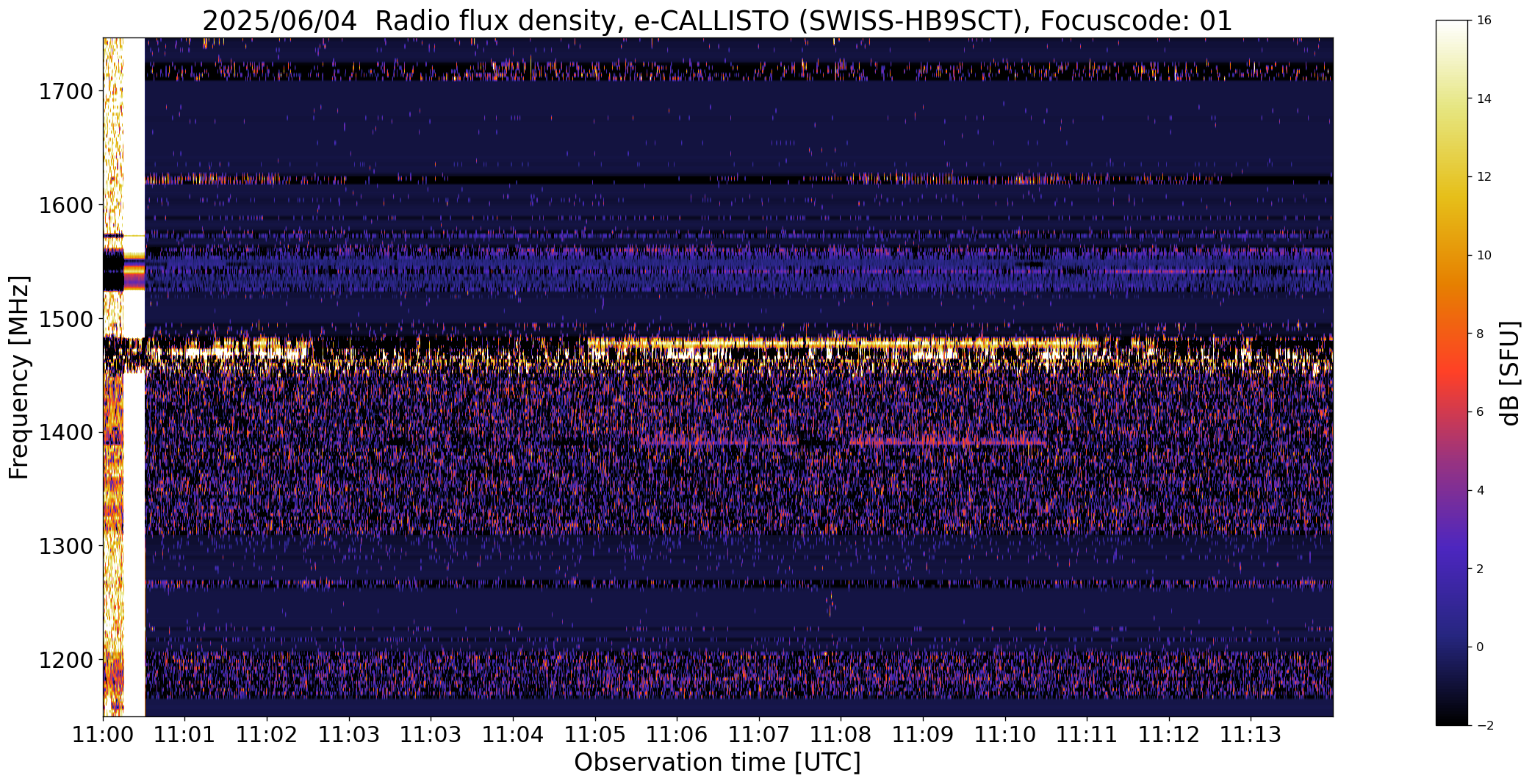Click the 11:08 time tick label
1532x784 pixels.
841,735
